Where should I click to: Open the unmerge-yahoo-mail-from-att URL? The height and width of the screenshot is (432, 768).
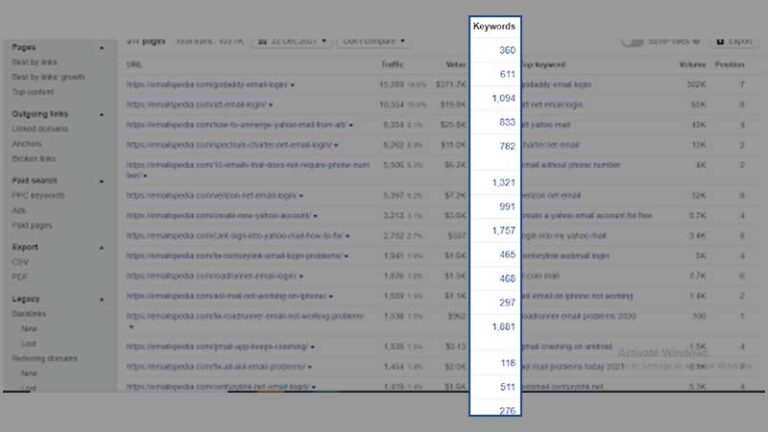click(237, 125)
